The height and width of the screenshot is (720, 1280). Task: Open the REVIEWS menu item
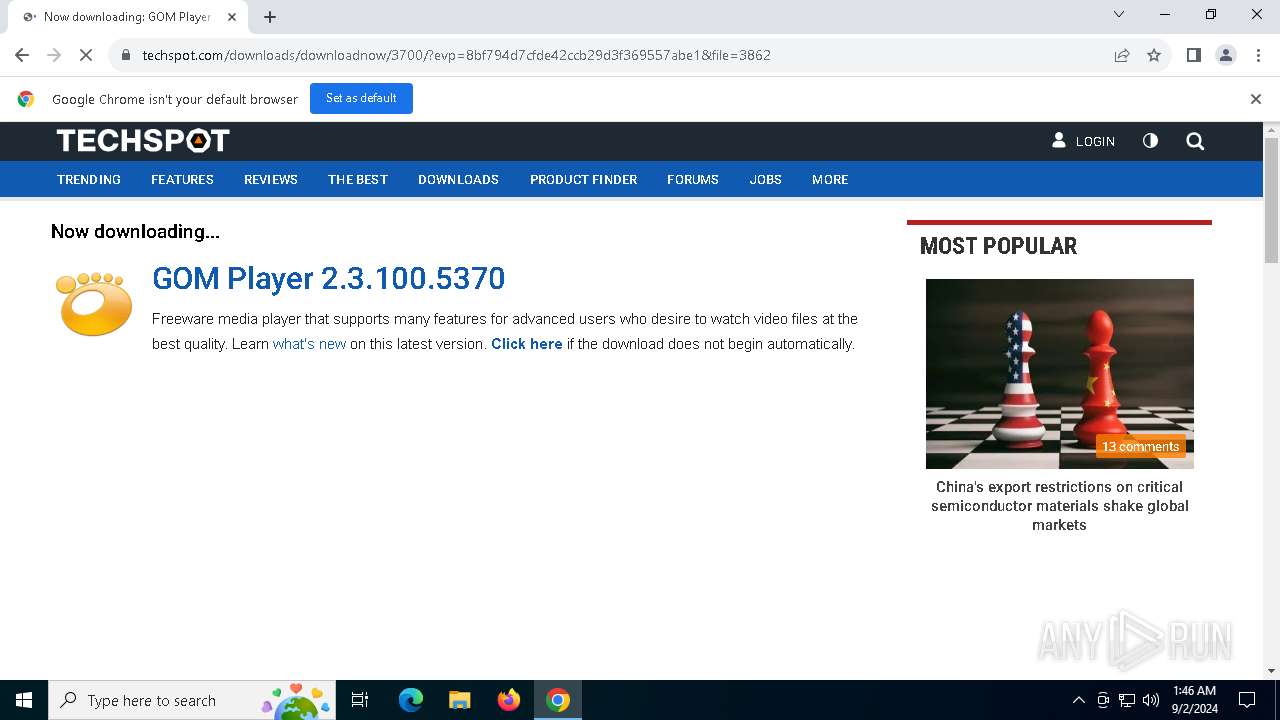click(x=271, y=180)
